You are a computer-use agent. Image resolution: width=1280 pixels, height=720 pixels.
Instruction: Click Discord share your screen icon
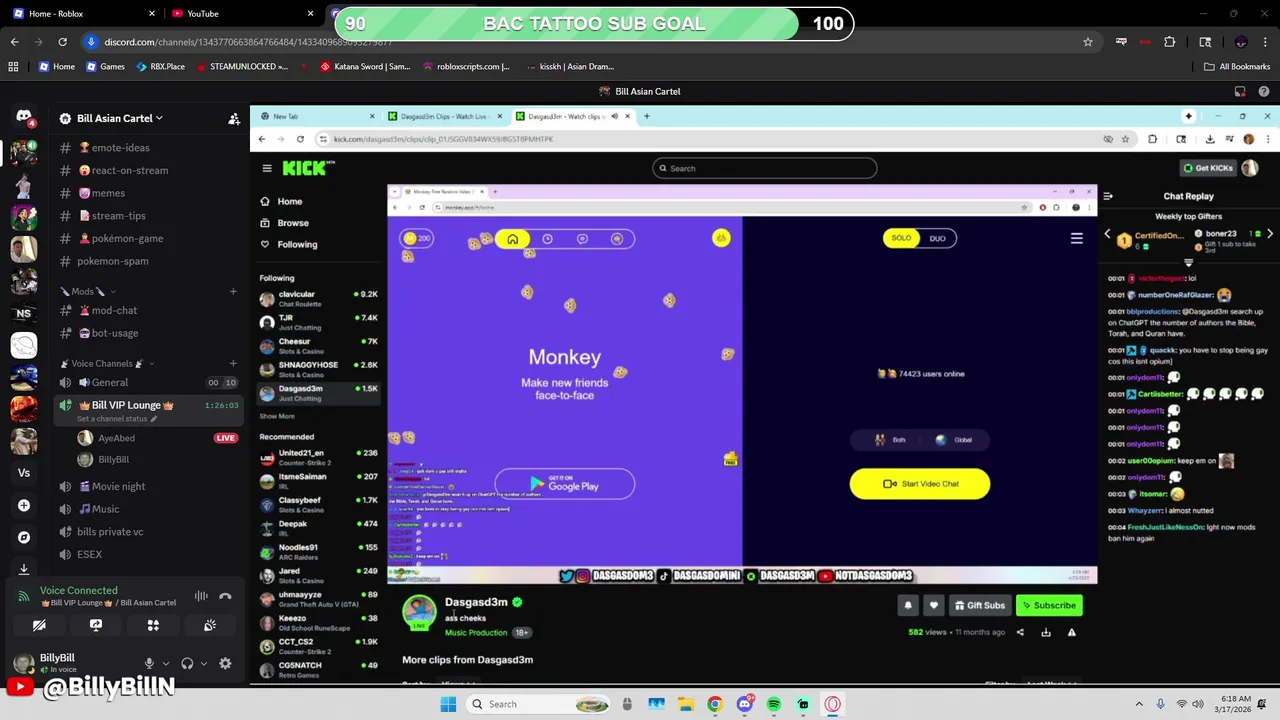click(x=96, y=625)
